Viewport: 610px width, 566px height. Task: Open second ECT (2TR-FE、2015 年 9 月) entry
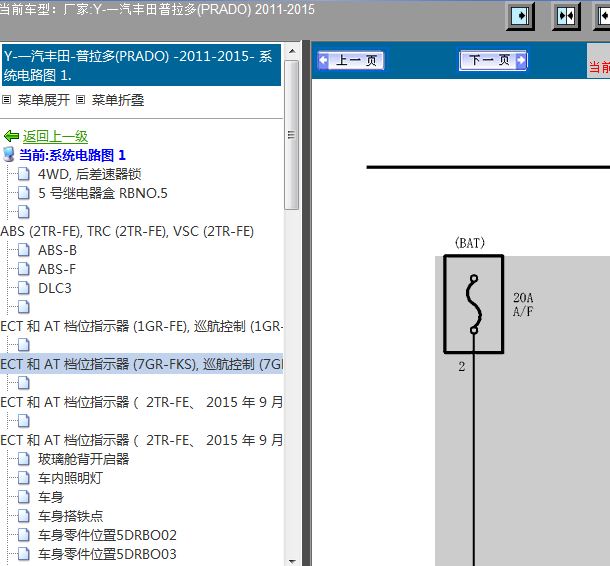pos(142,441)
